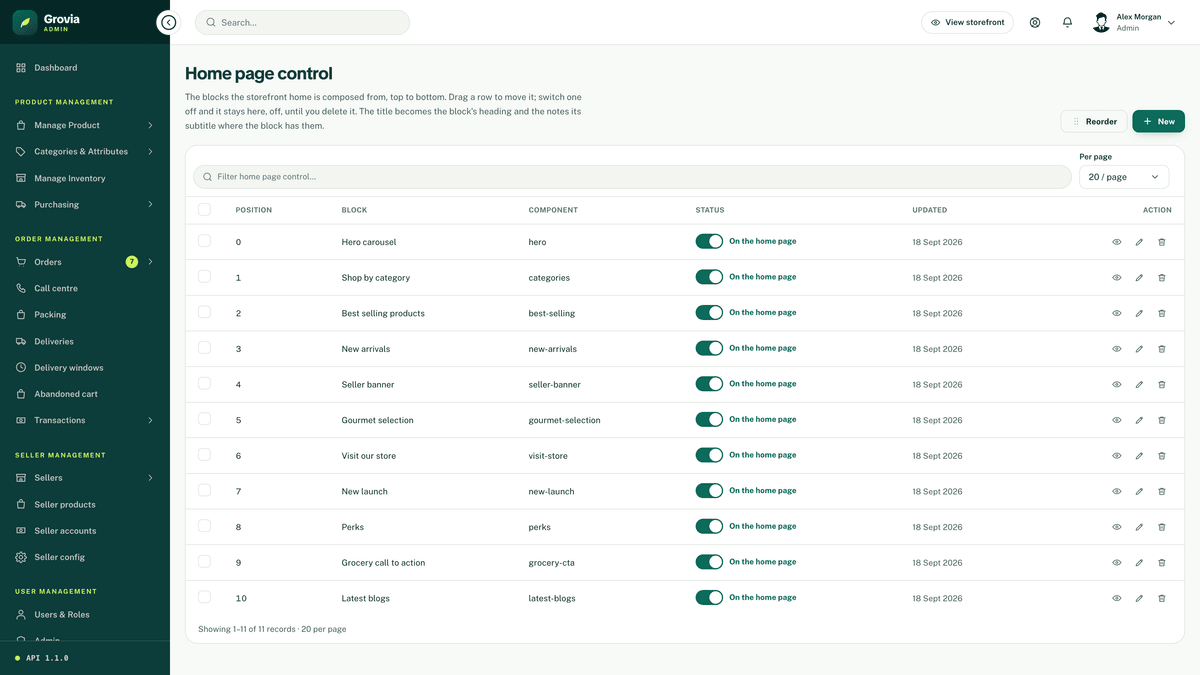Expand the Sellers menu
Image resolution: width=1200 pixels, height=675 pixels.
click(85, 478)
